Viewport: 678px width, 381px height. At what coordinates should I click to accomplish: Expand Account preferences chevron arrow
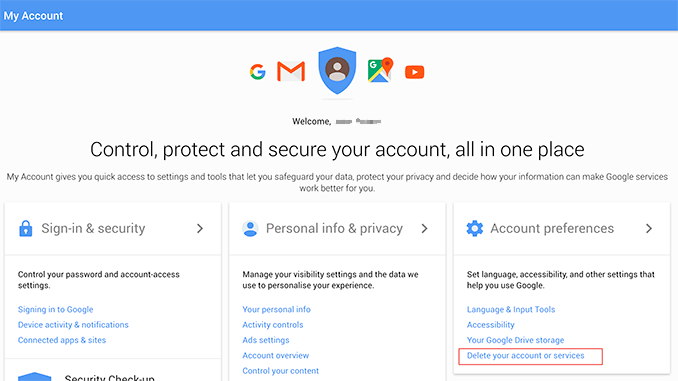click(649, 228)
